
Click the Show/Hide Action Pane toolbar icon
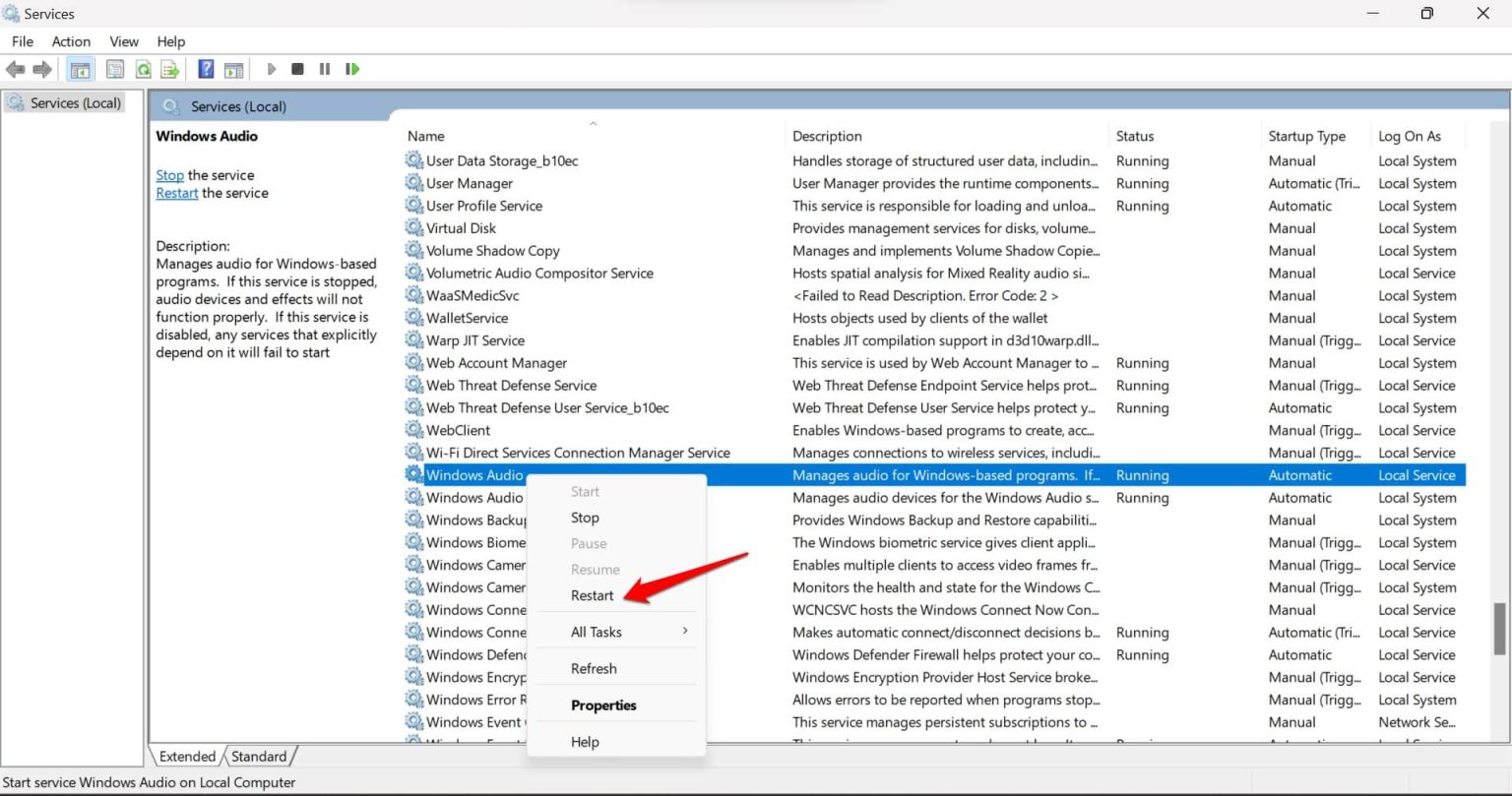coord(233,68)
